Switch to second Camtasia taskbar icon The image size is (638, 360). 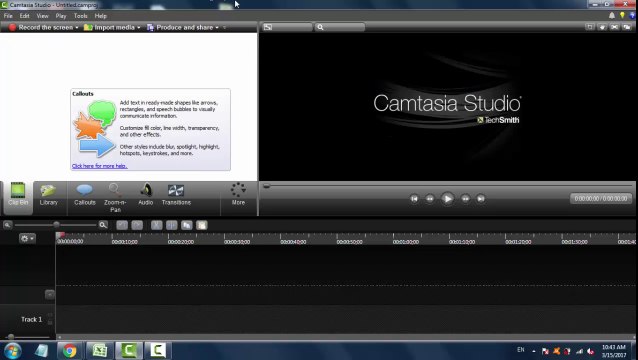pyautogui.click(x=158, y=350)
